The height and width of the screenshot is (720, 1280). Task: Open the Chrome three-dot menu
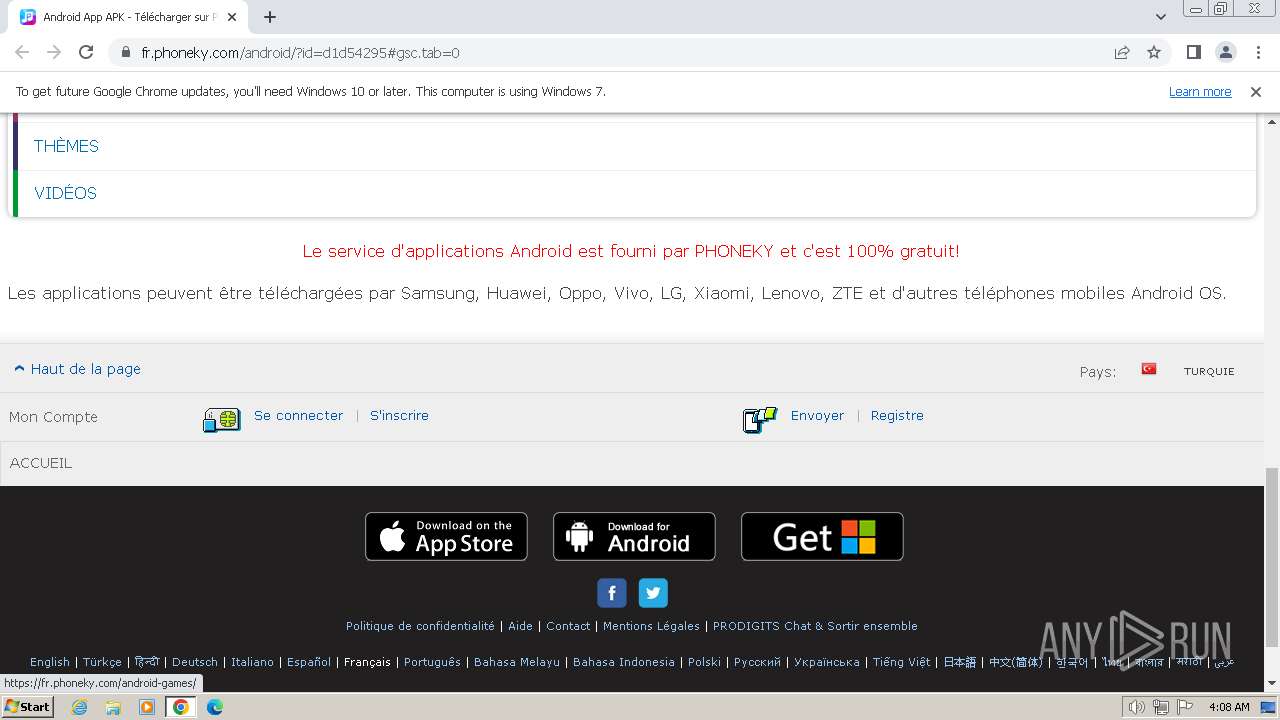point(1257,52)
